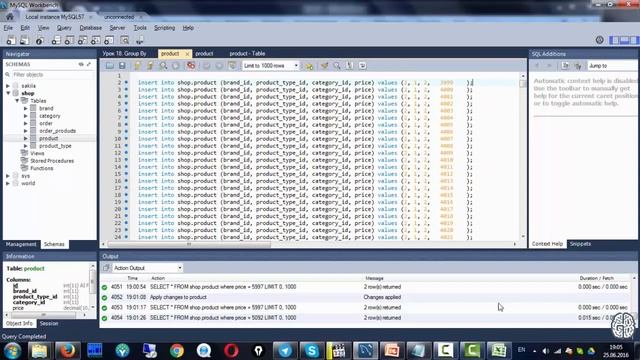Click the create stored procedure icon
Image resolution: width=640 pixels, height=360 pixels.
pos(96,40)
